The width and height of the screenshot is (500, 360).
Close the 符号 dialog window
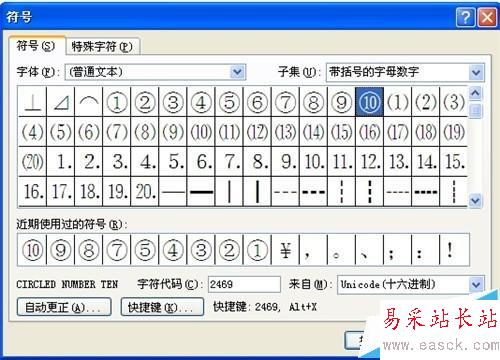click(x=487, y=17)
